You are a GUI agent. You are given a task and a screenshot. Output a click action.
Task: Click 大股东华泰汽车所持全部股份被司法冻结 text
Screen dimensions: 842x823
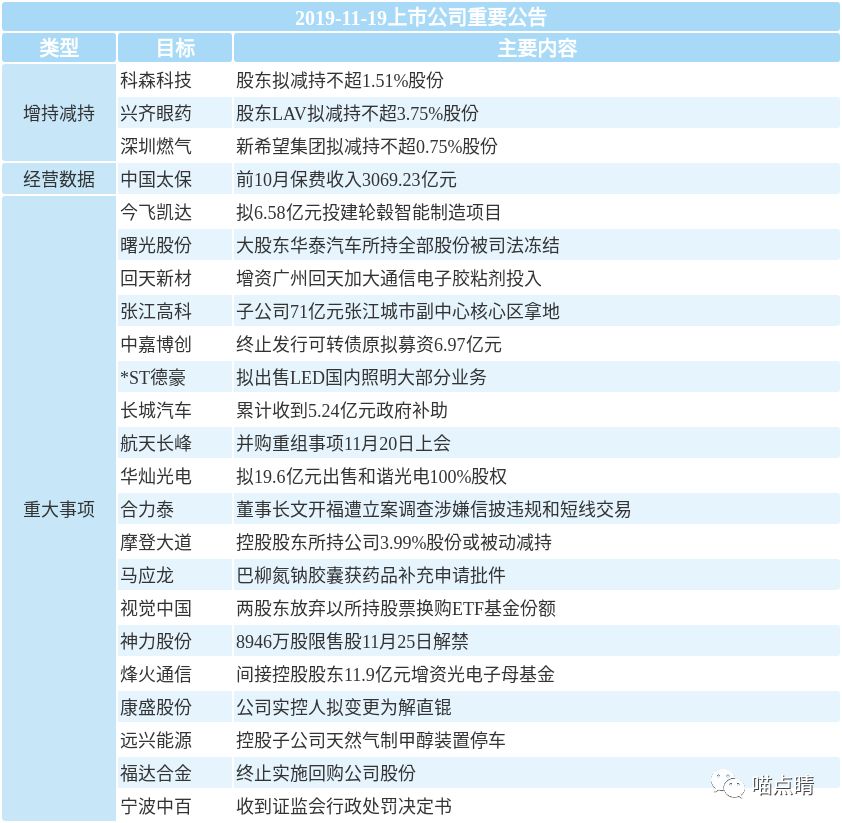tap(398, 245)
